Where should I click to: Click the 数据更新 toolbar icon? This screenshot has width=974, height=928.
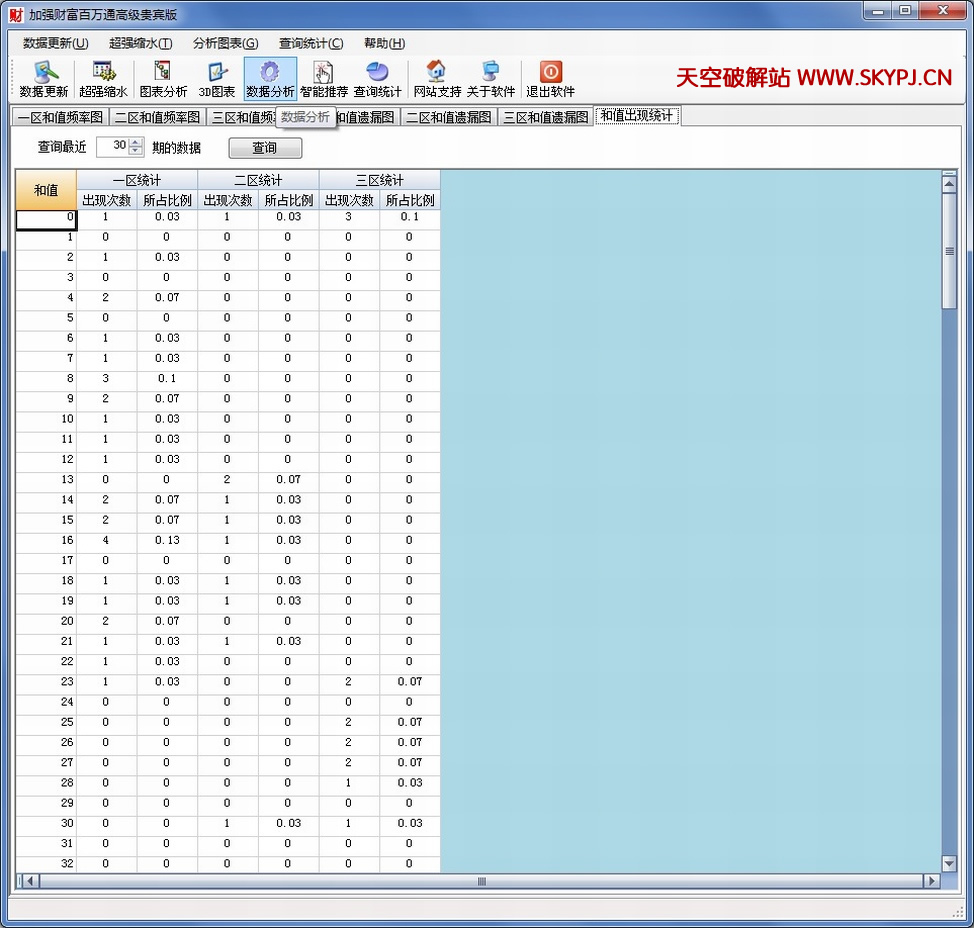click(44, 79)
